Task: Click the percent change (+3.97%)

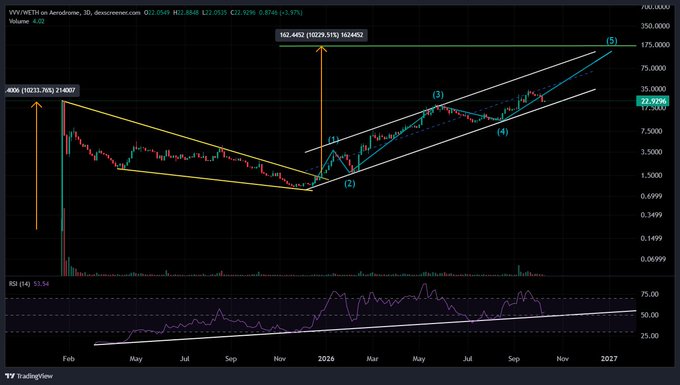Action: [x=292, y=13]
